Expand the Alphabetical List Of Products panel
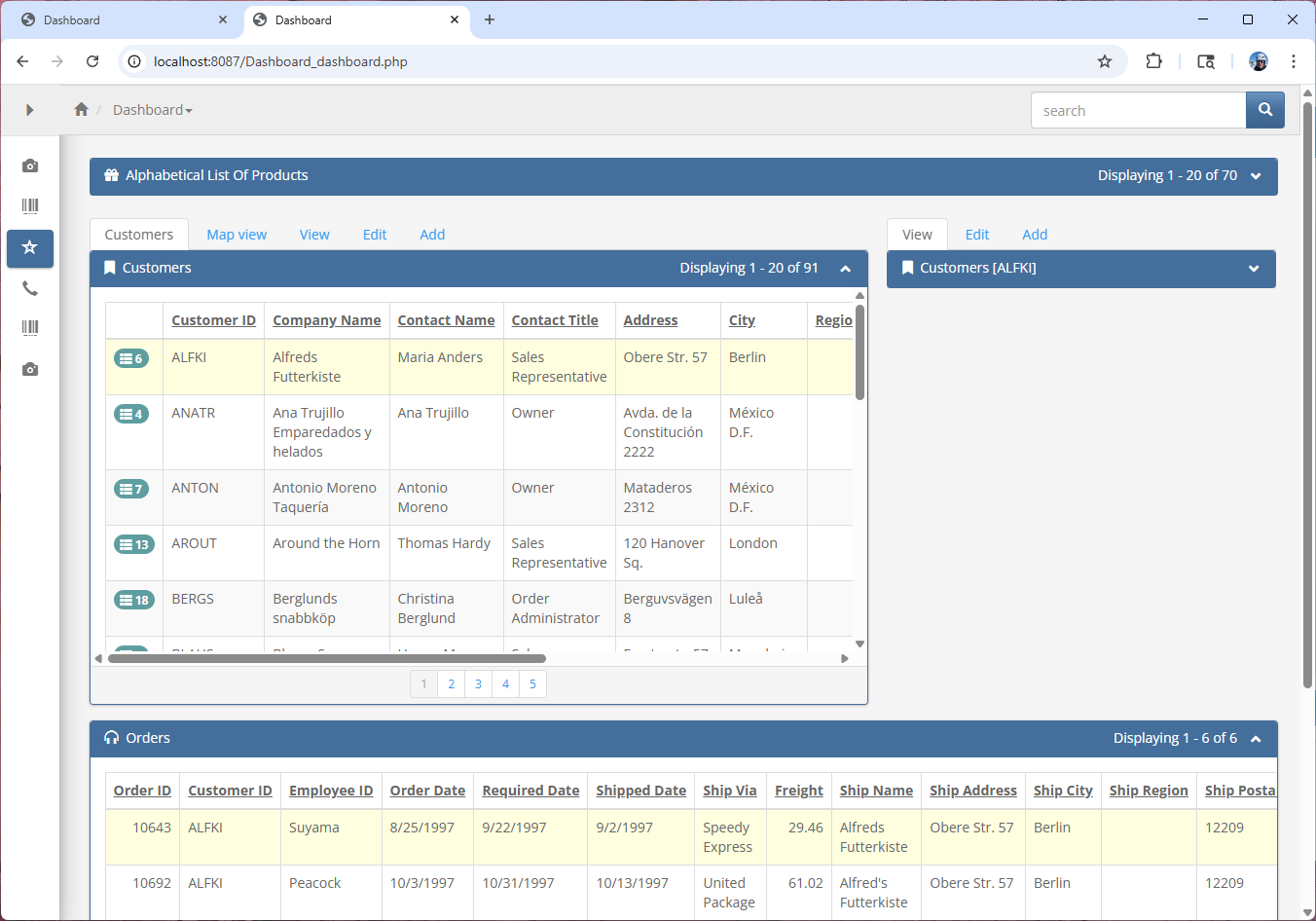 [x=1256, y=176]
